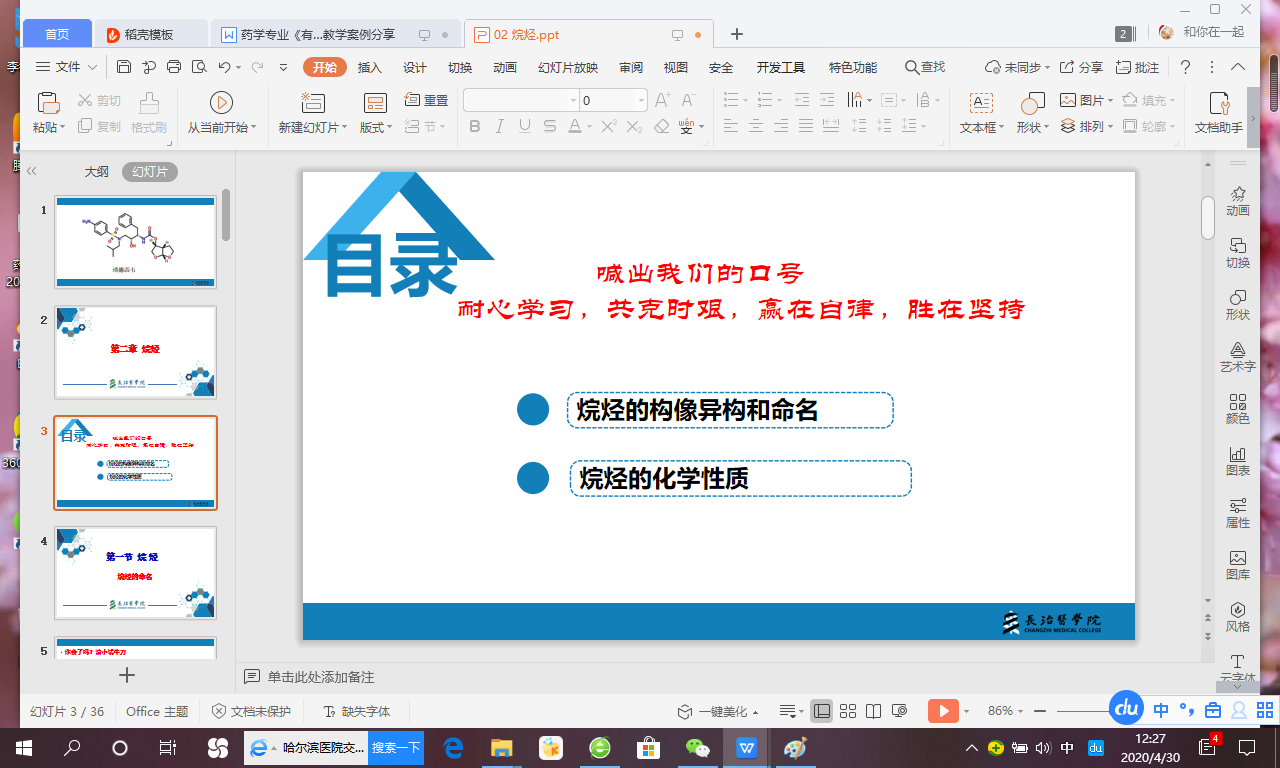Expand the 新建幻灯片 dropdown arrow
Screen dimensions: 1280x768
tap(346, 128)
